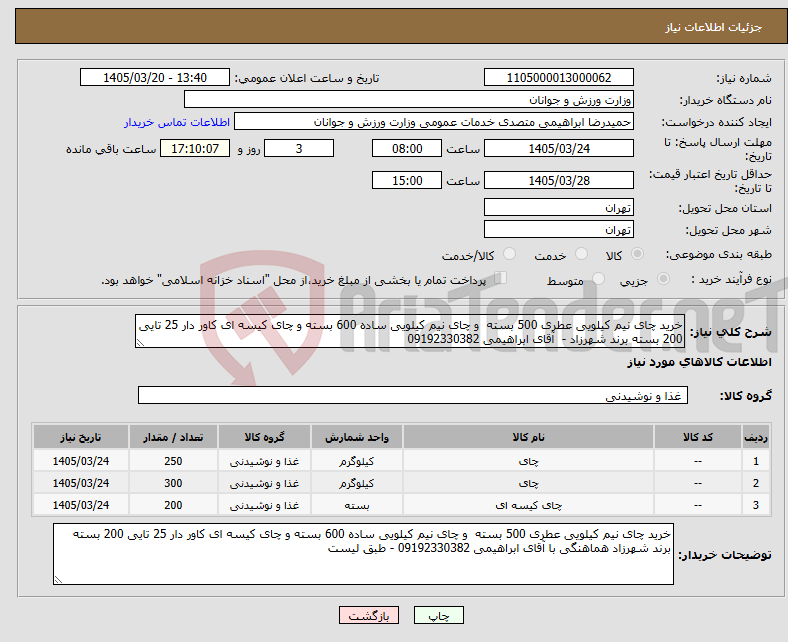Click the response deadline time 08:00 field
This screenshot has width=788, height=642.
[x=407, y=148]
